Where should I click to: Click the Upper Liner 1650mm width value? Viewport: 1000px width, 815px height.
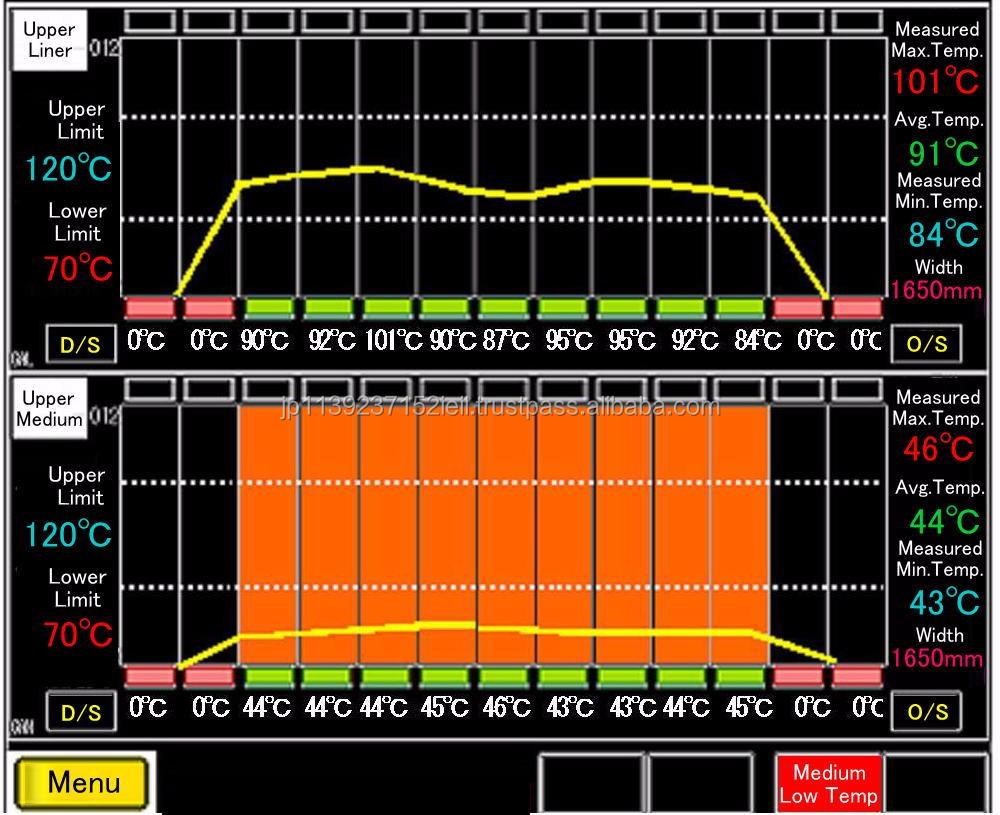coord(937,290)
